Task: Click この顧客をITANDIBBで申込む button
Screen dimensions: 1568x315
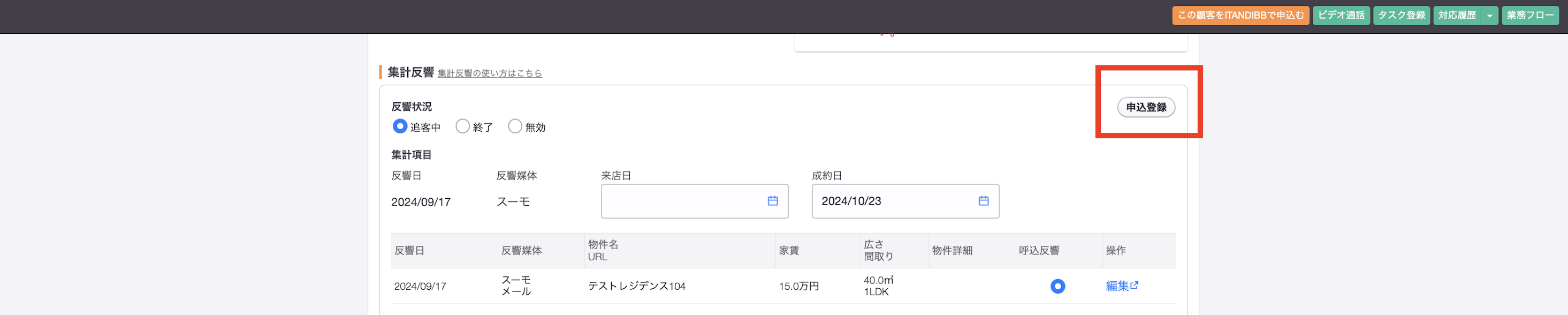Action: pyautogui.click(x=1240, y=15)
